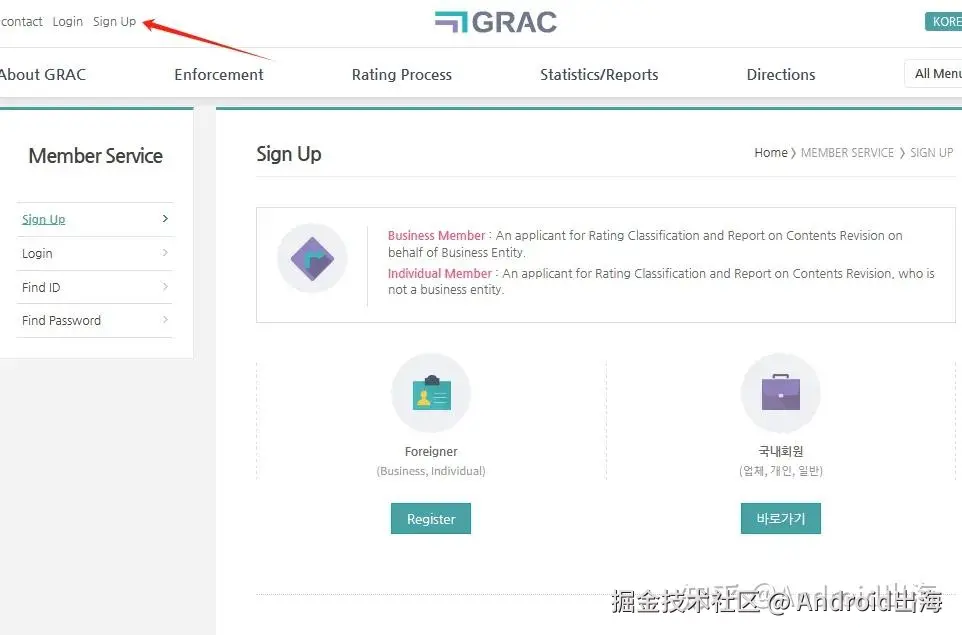The width and height of the screenshot is (962, 635).
Task: Click the Foreigner ID badge icon
Action: pyautogui.click(x=431, y=393)
